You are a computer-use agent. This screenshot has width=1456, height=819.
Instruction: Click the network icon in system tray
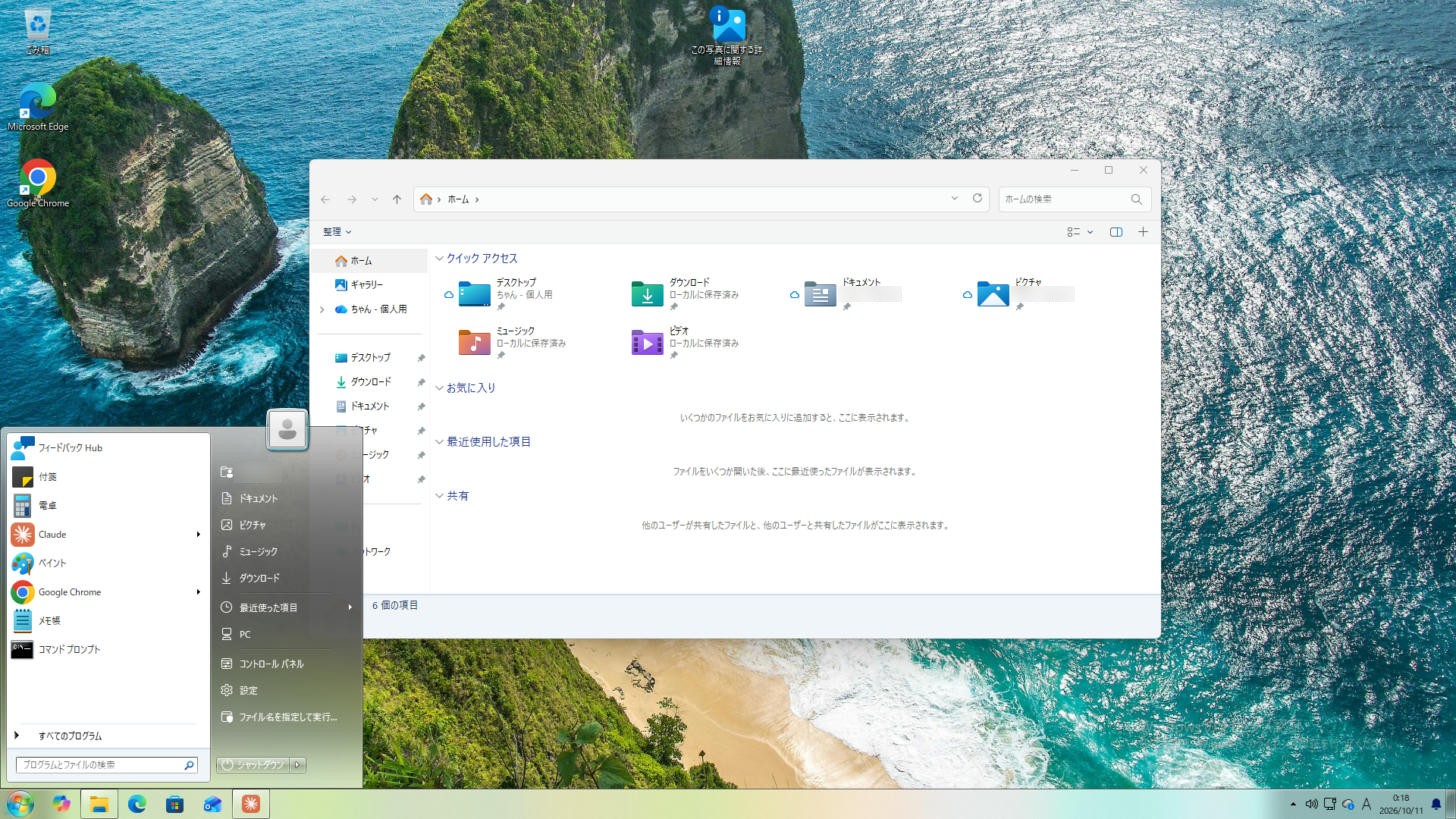pyautogui.click(x=1329, y=804)
